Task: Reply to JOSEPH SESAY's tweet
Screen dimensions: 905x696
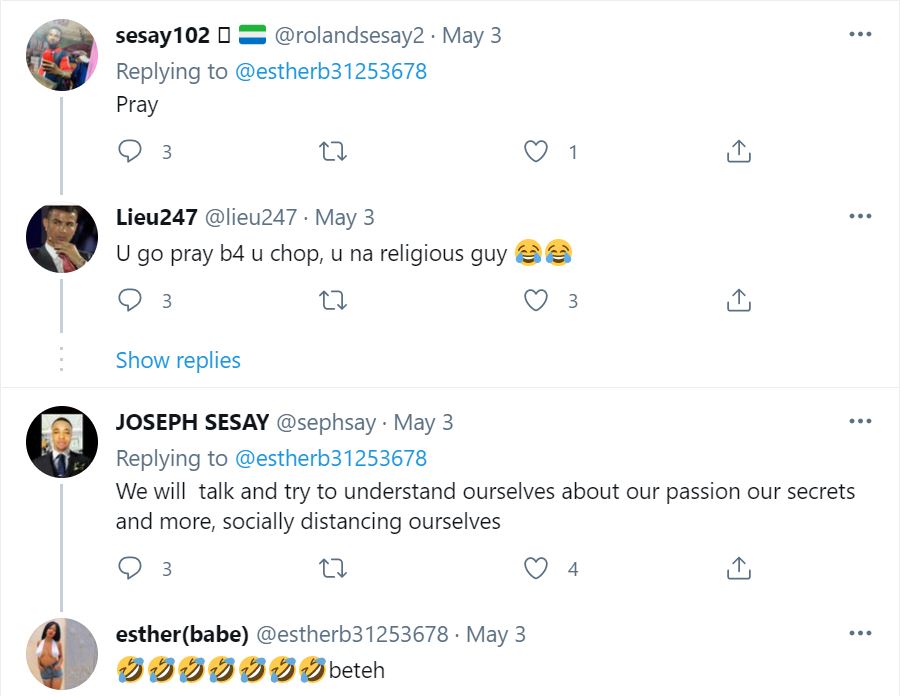Action: 131,569
